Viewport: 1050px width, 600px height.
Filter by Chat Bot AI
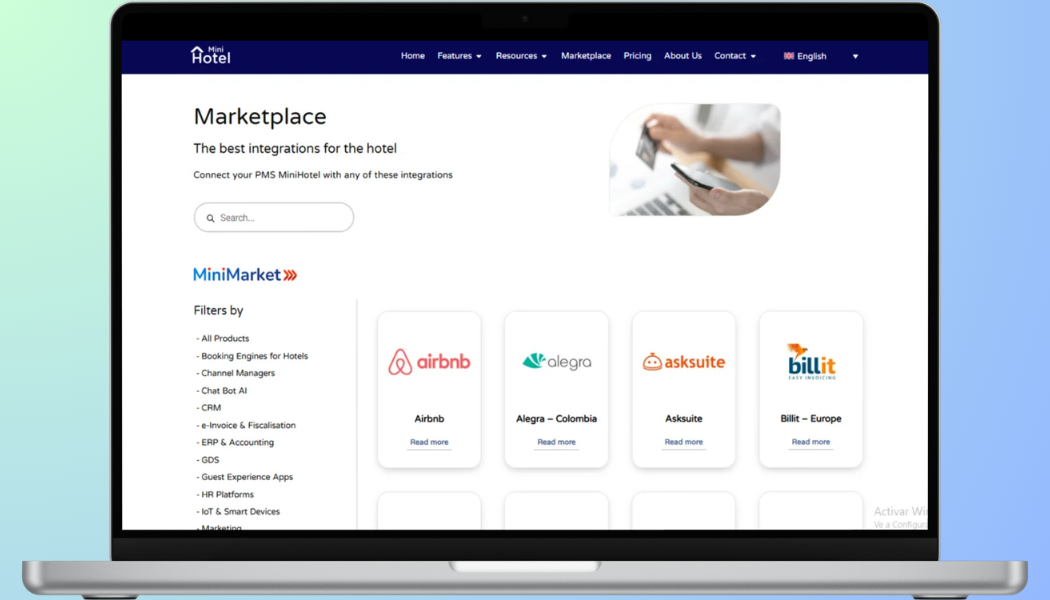(x=222, y=390)
